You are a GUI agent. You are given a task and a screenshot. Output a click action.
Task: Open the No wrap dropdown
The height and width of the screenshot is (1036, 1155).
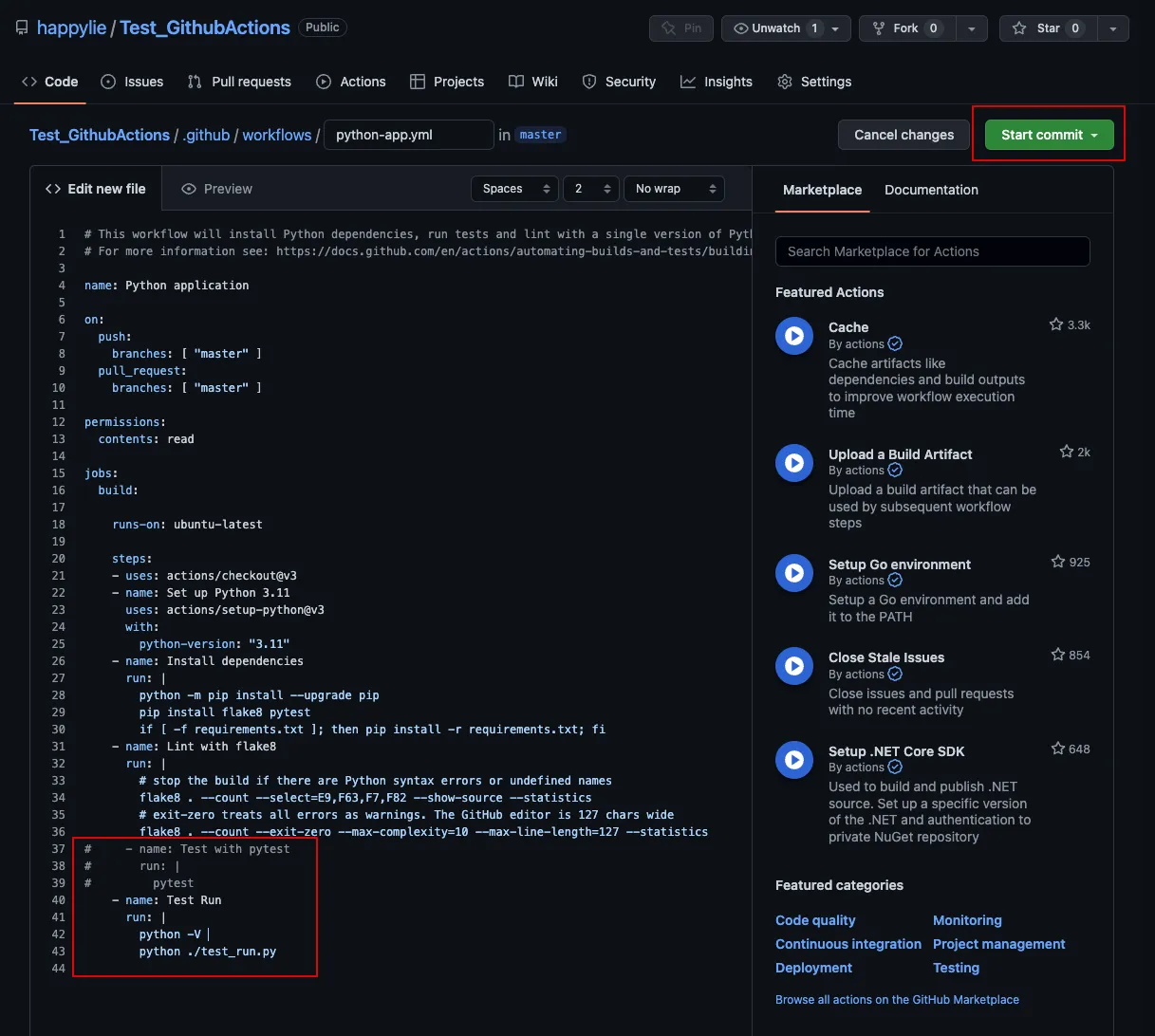pos(674,189)
